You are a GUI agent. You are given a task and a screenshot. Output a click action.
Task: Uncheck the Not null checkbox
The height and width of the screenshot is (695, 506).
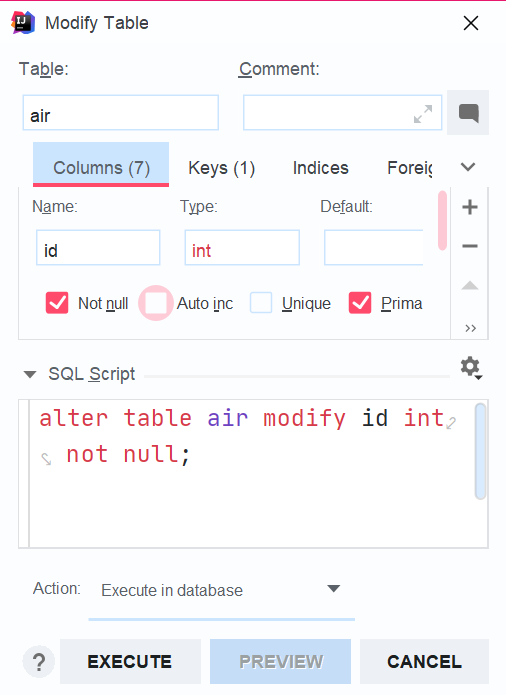tap(57, 303)
